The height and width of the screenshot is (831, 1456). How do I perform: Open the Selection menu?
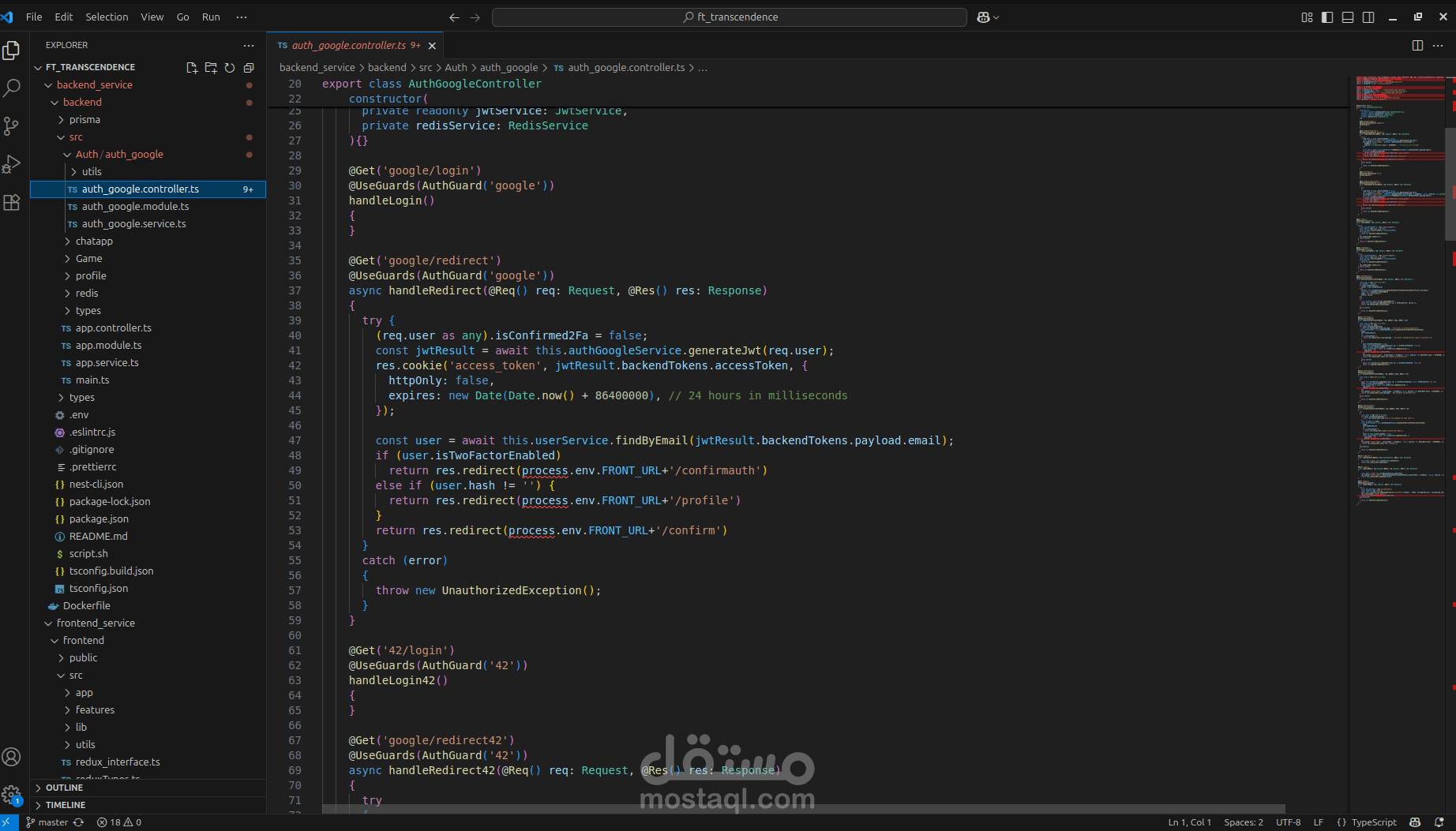pyautogui.click(x=107, y=17)
